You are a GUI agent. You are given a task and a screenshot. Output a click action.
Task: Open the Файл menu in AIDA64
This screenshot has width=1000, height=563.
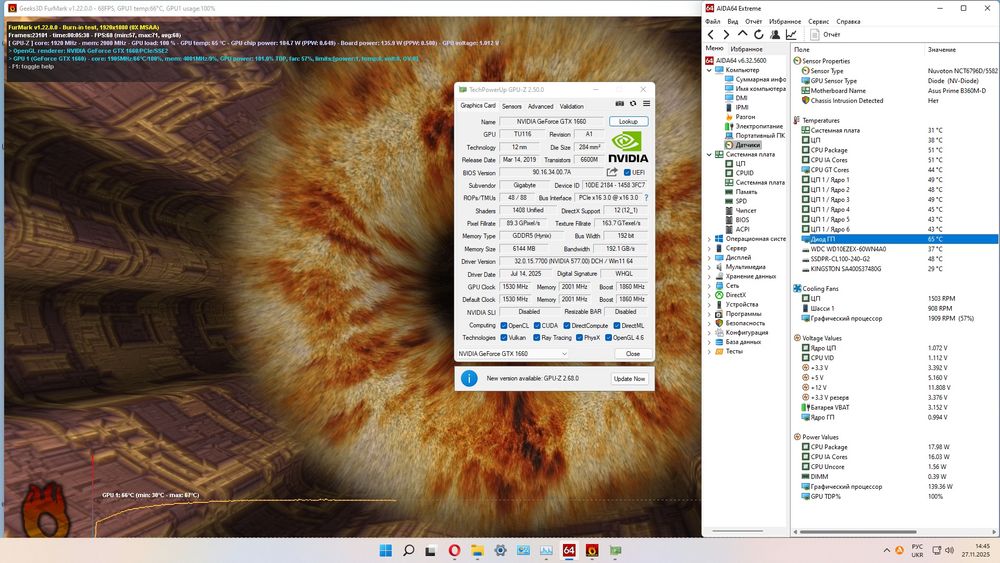(x=712, y=22)
